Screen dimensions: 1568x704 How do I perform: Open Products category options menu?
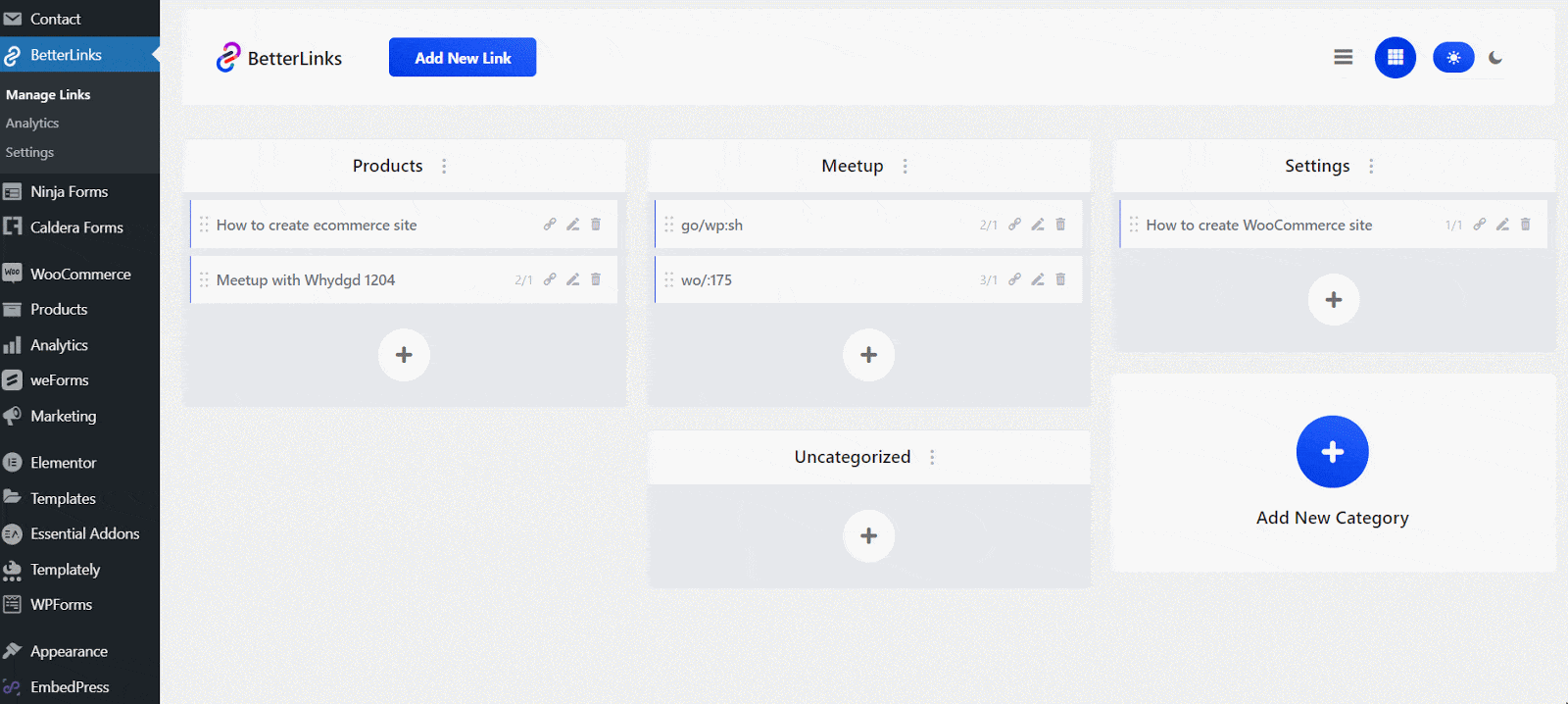(x=444, y=167)
